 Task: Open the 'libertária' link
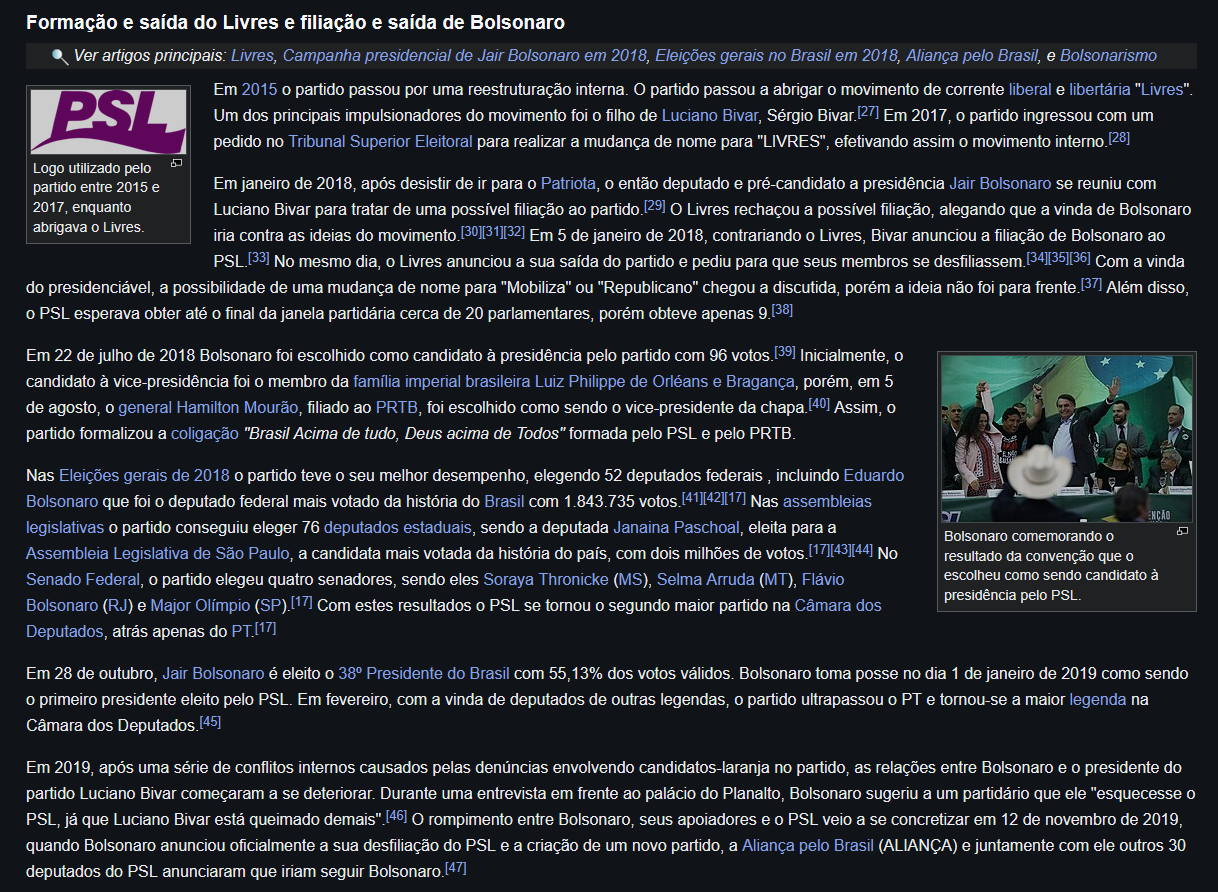pyautogui.click(x=1101, y=89)
